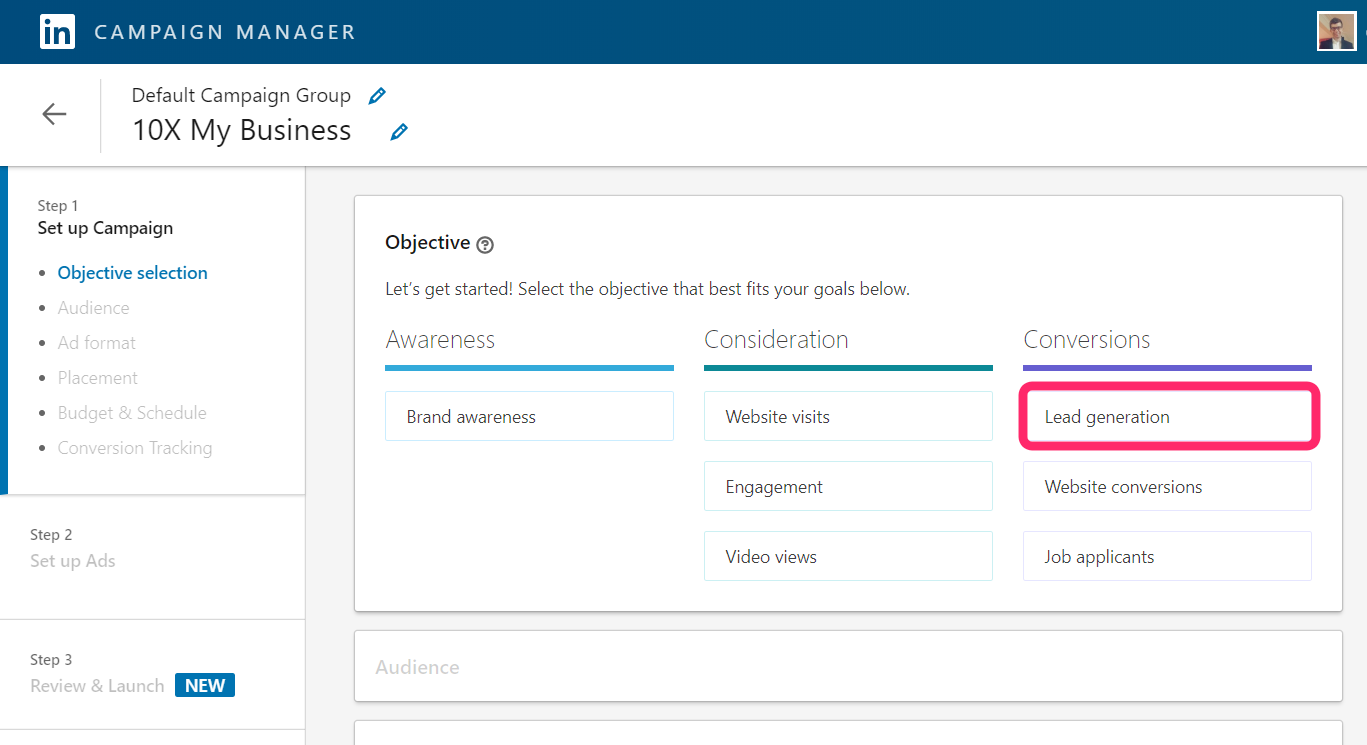This screenshot has width=1367, height=745.
Task: Edit the Default Campaign Group name via pencil icon
Action: tap(377, 94)
